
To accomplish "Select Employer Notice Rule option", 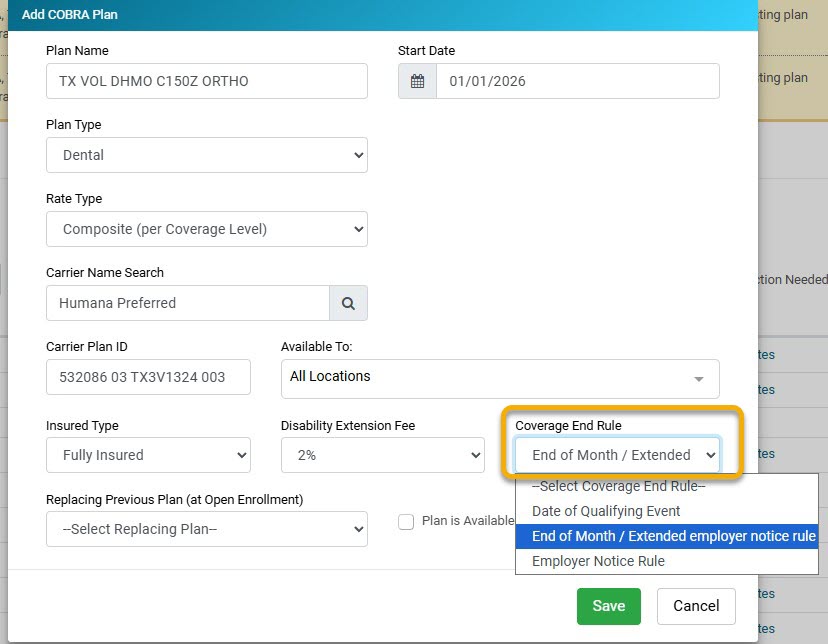I will [598, 561].
